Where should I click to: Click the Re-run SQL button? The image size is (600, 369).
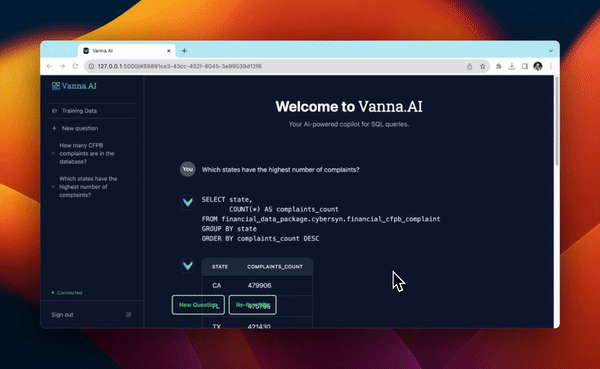pyautogui.click(x=253, y=305)
